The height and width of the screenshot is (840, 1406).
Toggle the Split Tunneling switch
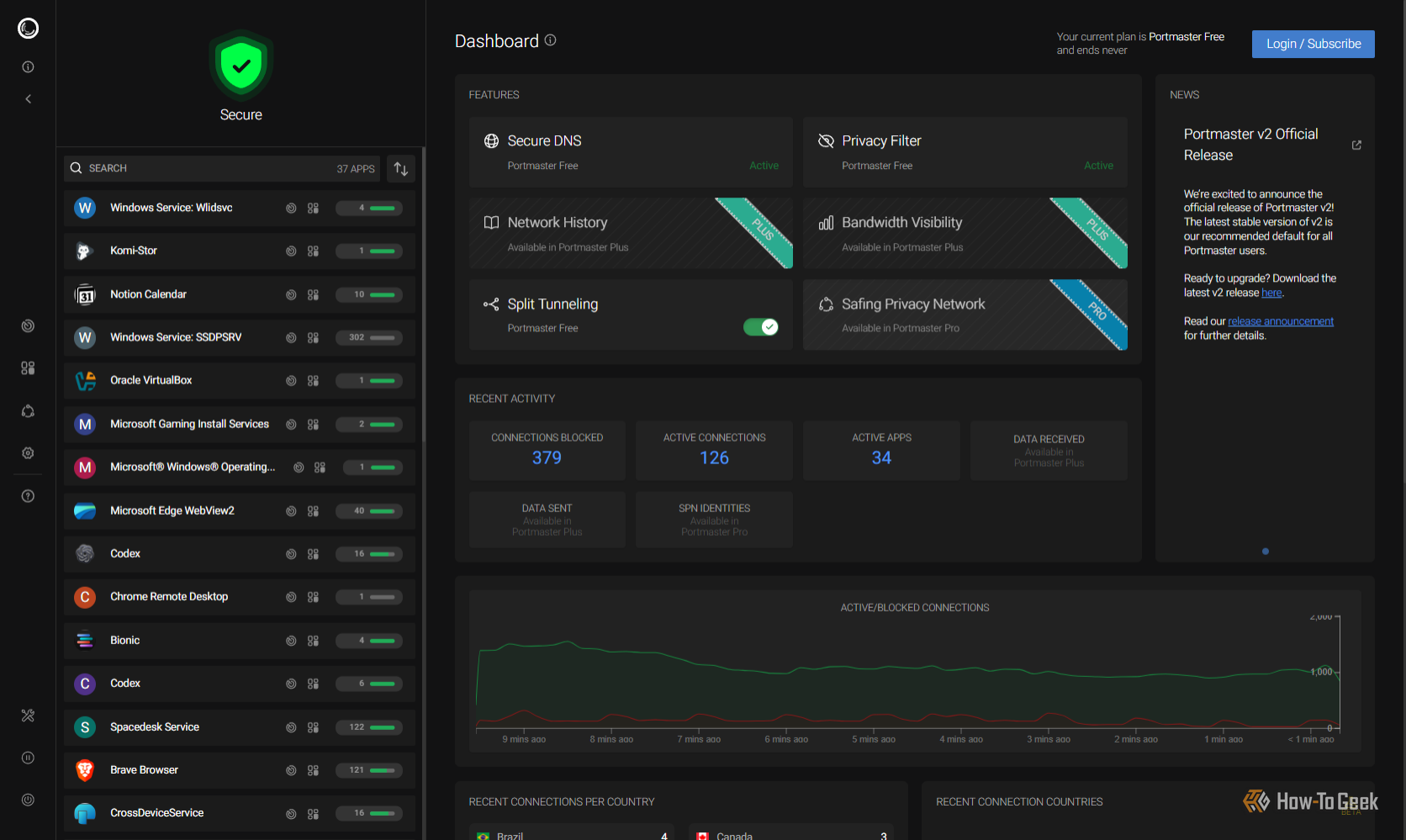coord(761,327)
